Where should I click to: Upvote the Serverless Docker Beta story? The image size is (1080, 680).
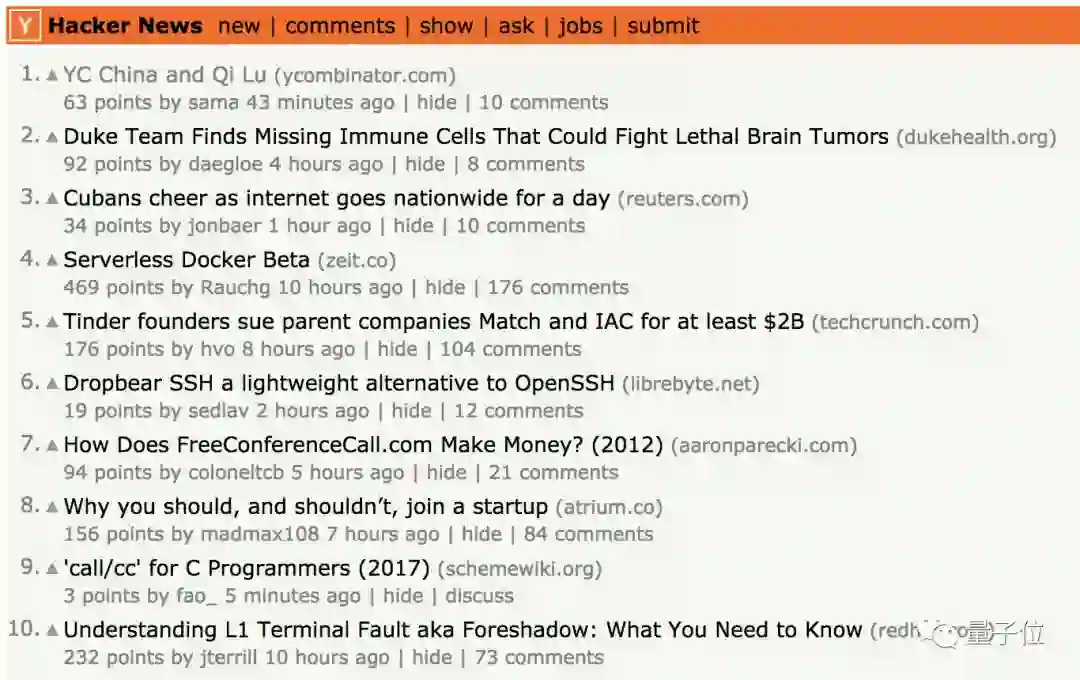coord(52,261)
